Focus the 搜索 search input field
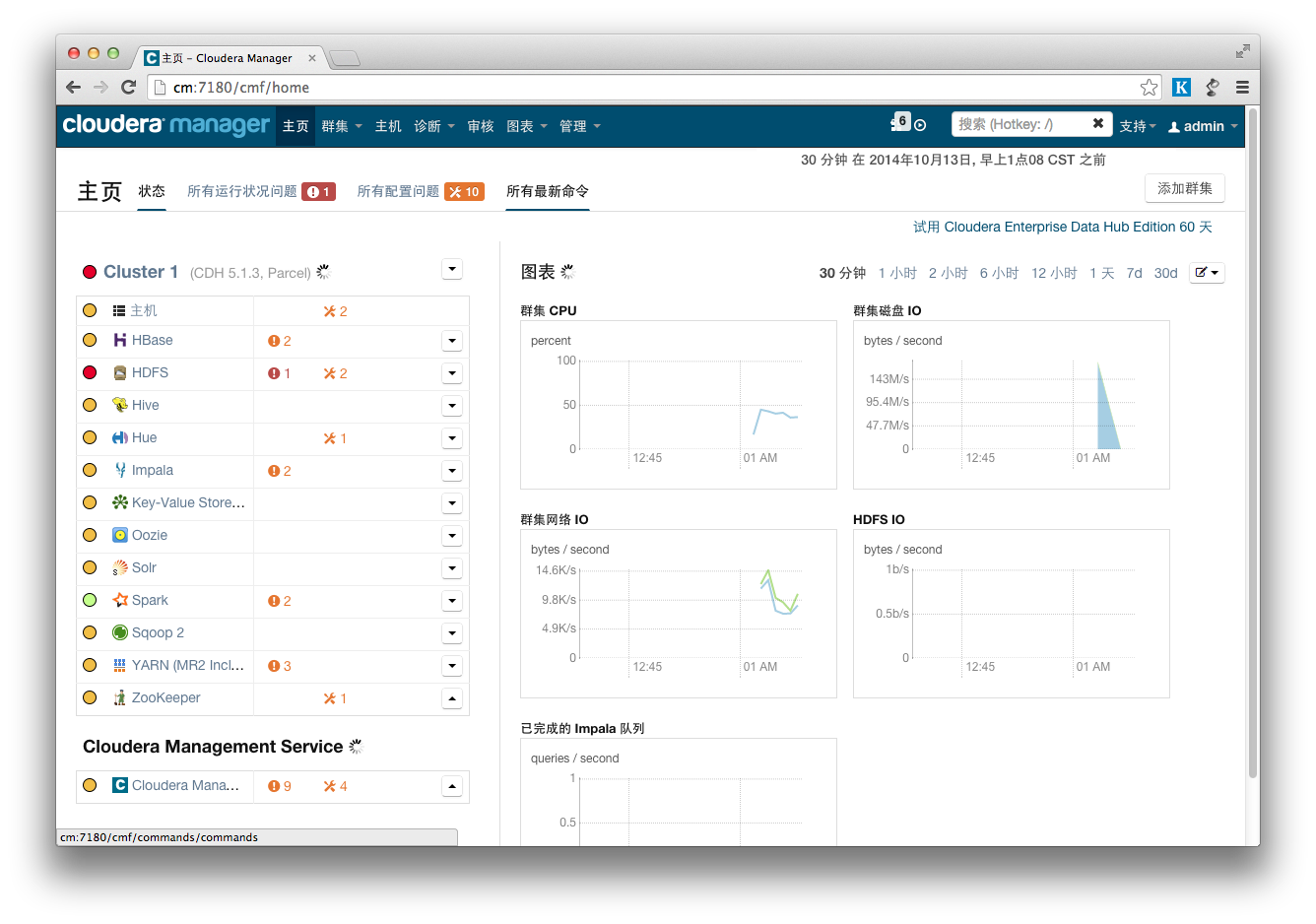1316x924 pixels. [1020, 124]
